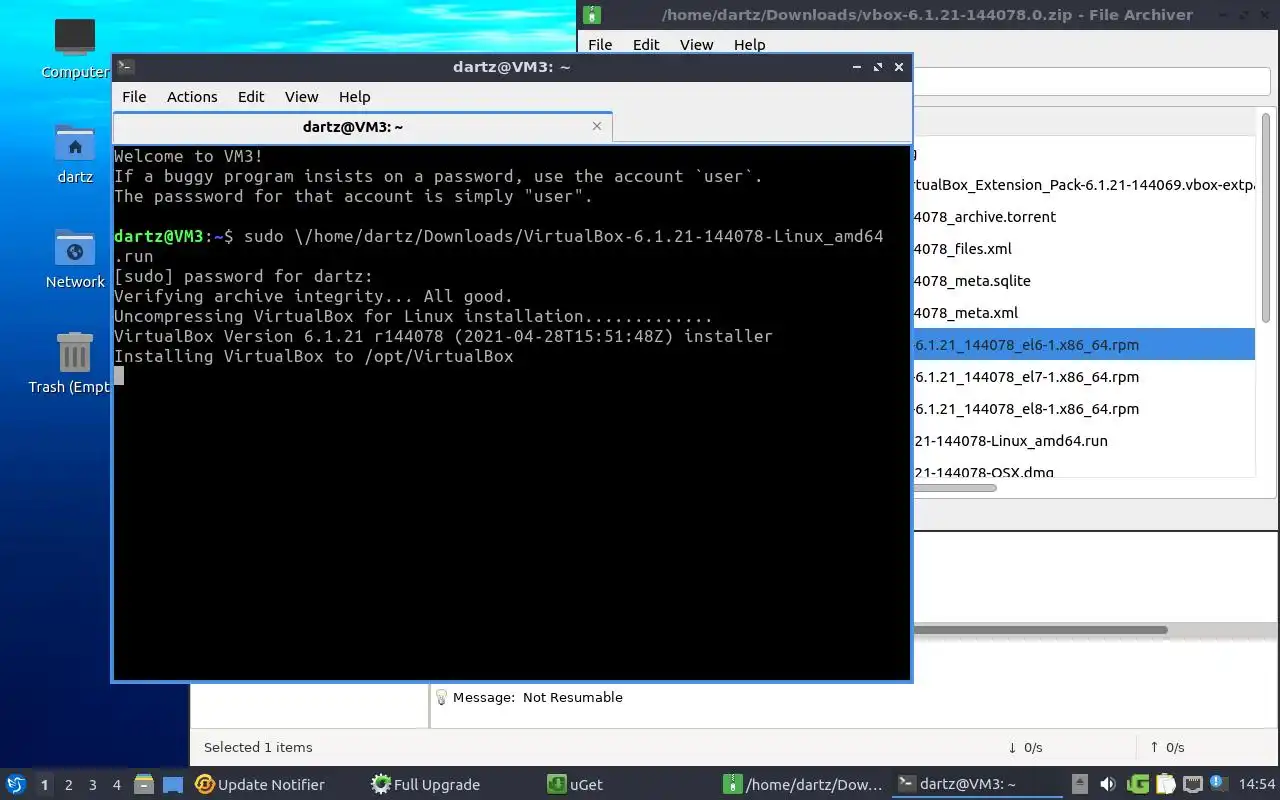Select the 4078_archive.torrent file in archiver
Viewport: 1280px width, 800px height.
(x=1084, y=217)
